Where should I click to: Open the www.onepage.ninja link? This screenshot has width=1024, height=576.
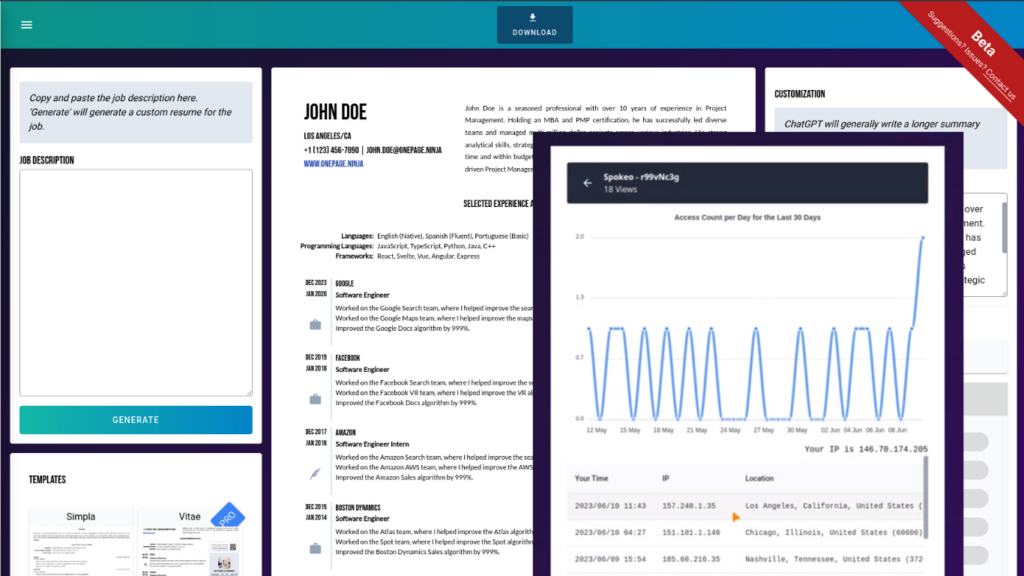(x=333, y=164)
